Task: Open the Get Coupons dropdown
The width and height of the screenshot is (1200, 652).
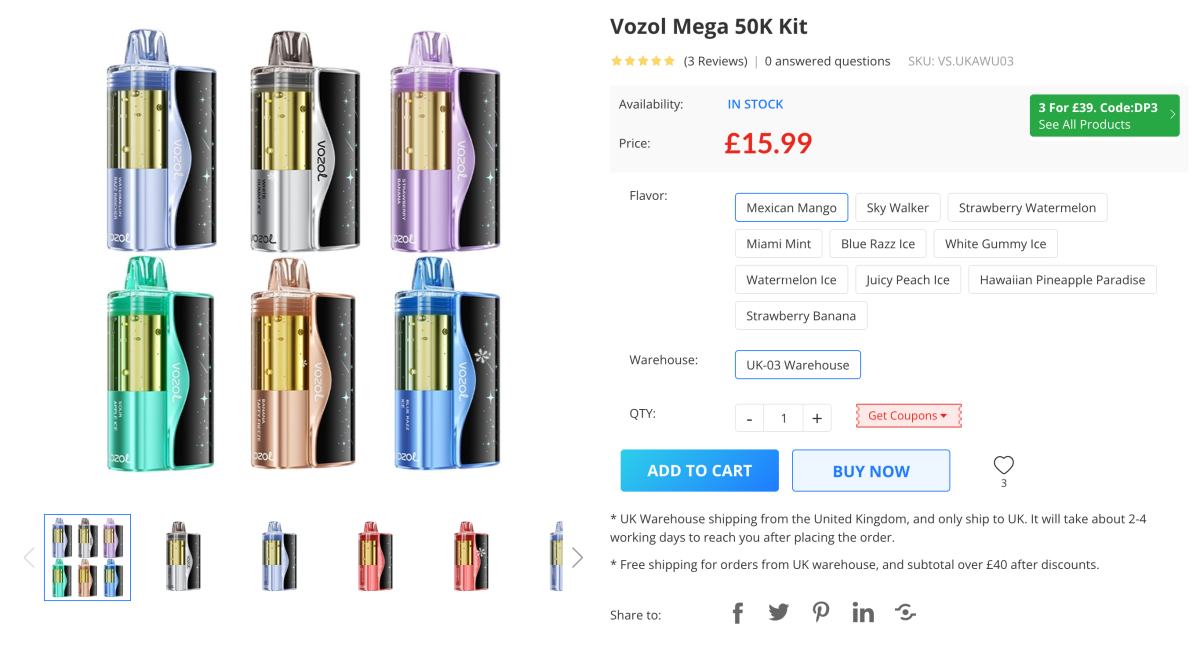Action: 908,415
